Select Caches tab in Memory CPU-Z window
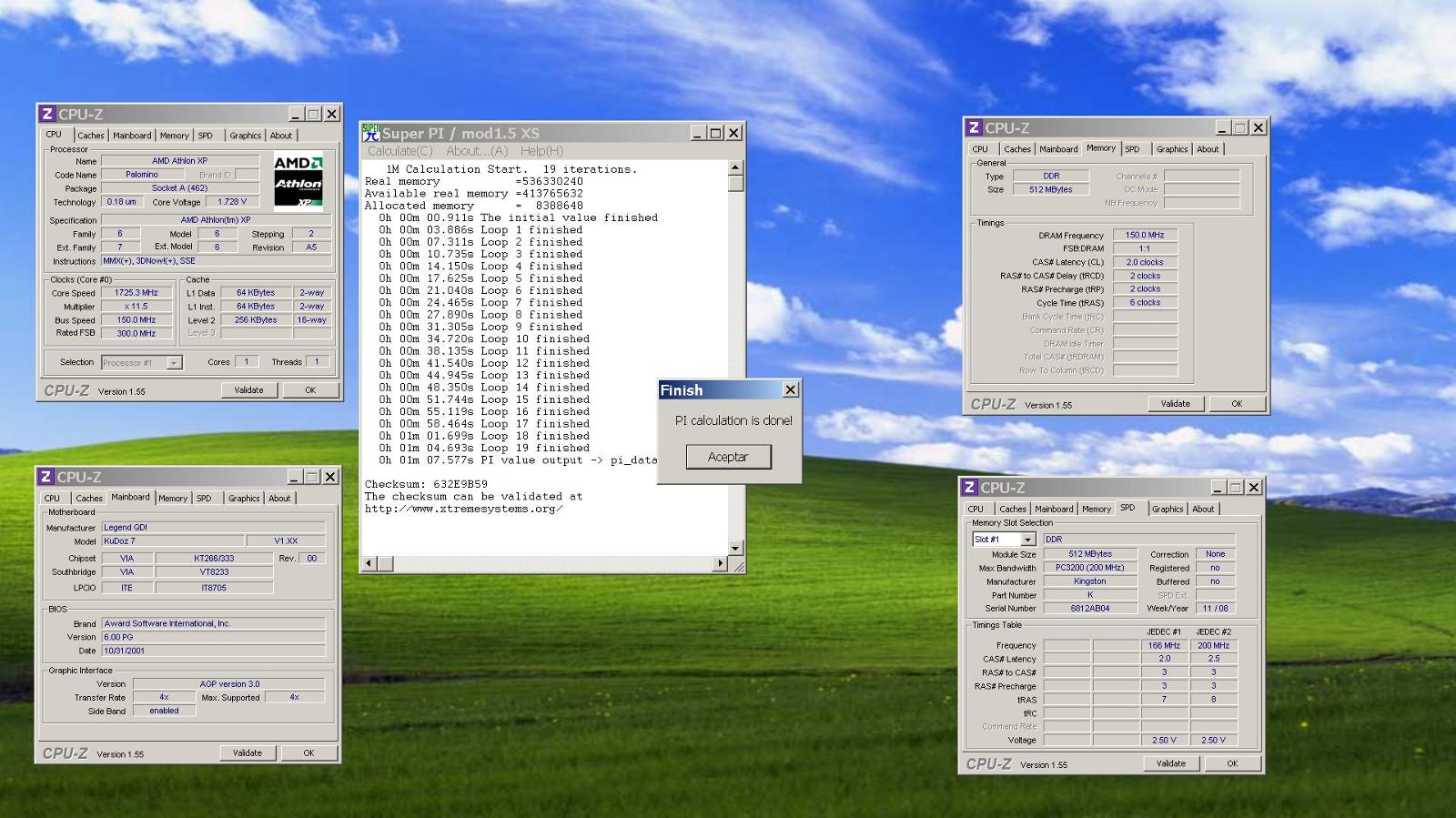The image size is (1456, 818). coord(1017,149)
